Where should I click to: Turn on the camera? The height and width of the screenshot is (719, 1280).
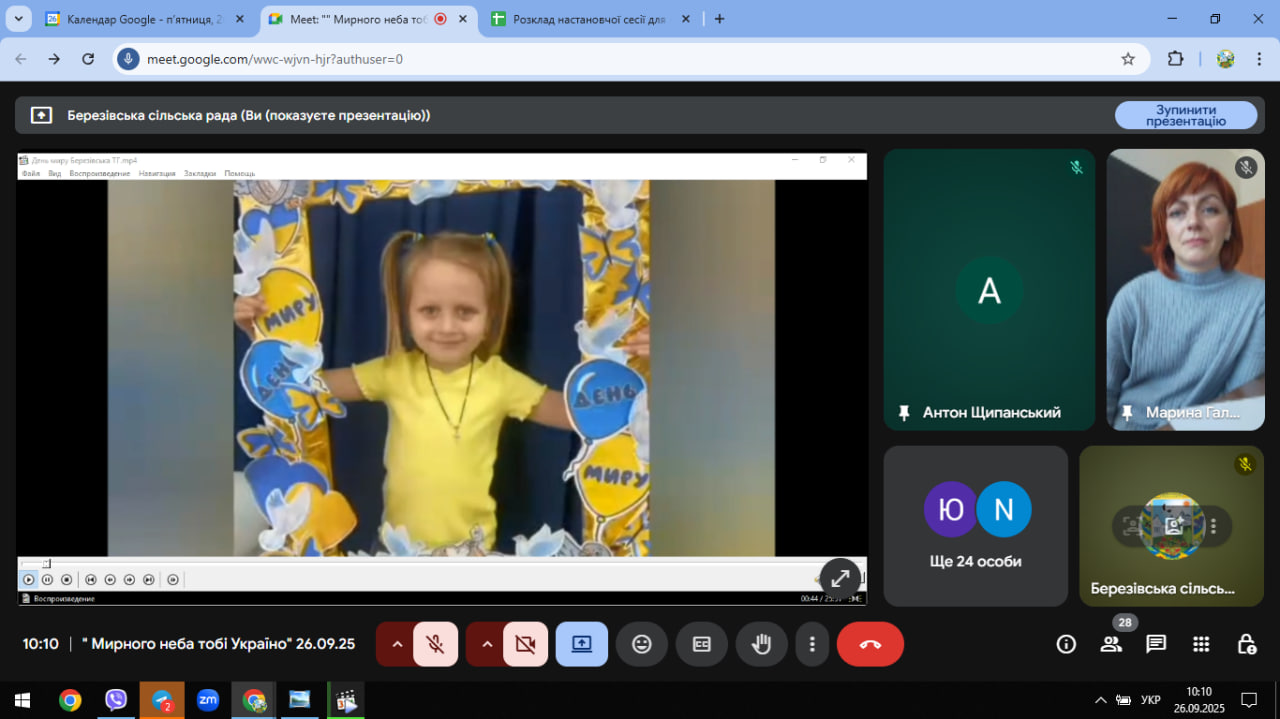(525, 644)
